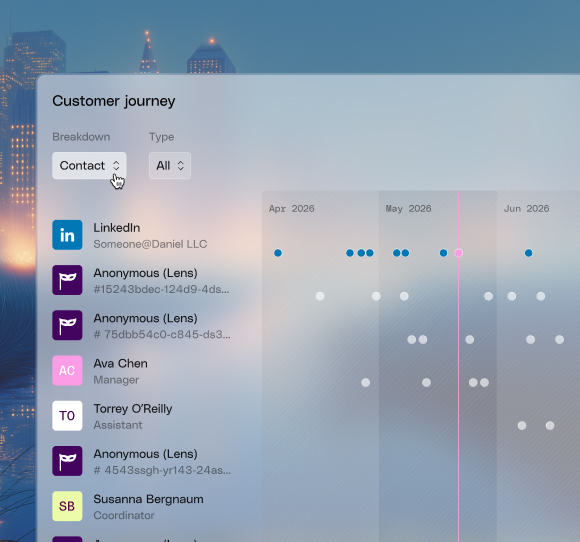Open the Contact breakdown dropdown
This screenshot has width=580, height=542.
click(x=89, y=165)
